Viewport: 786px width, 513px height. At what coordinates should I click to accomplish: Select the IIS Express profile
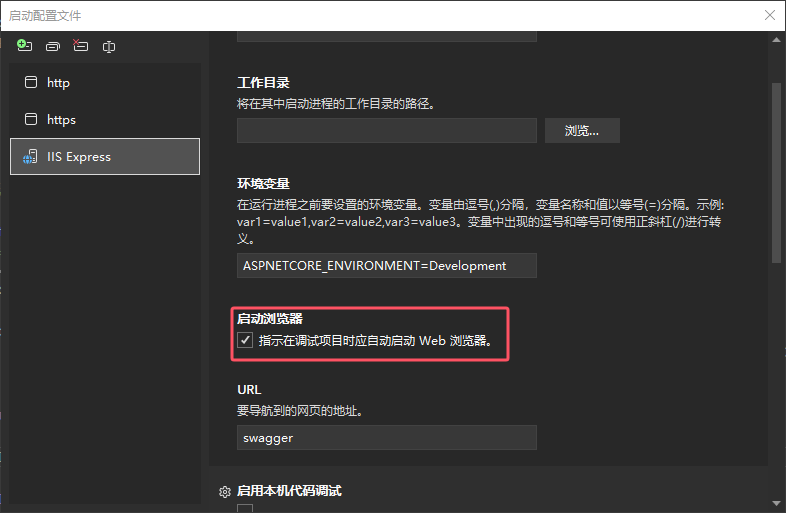tap(105, 156)
